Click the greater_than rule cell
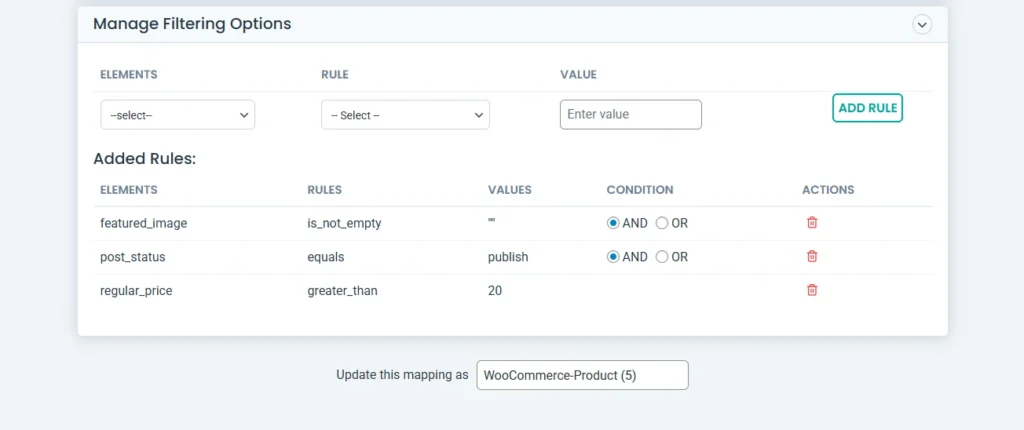The width and height of the screenshot is (1024, 430). (342, 290)
